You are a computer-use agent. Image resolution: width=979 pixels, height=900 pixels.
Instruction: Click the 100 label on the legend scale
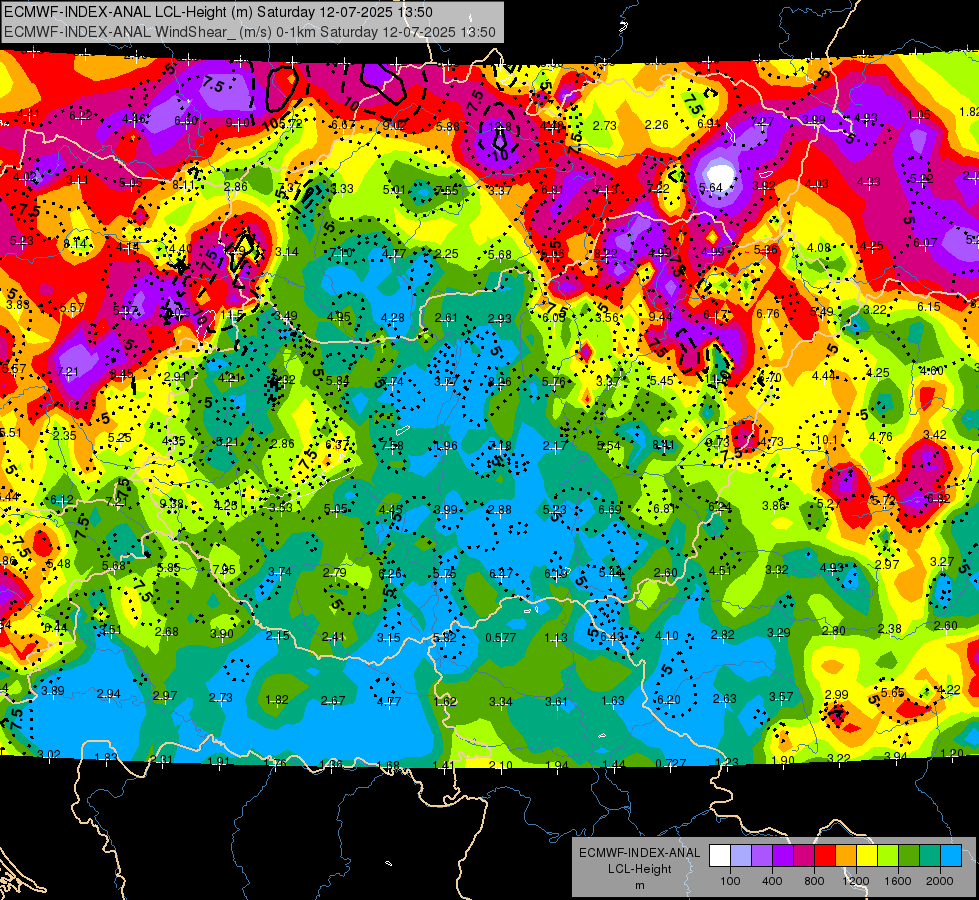730,881
